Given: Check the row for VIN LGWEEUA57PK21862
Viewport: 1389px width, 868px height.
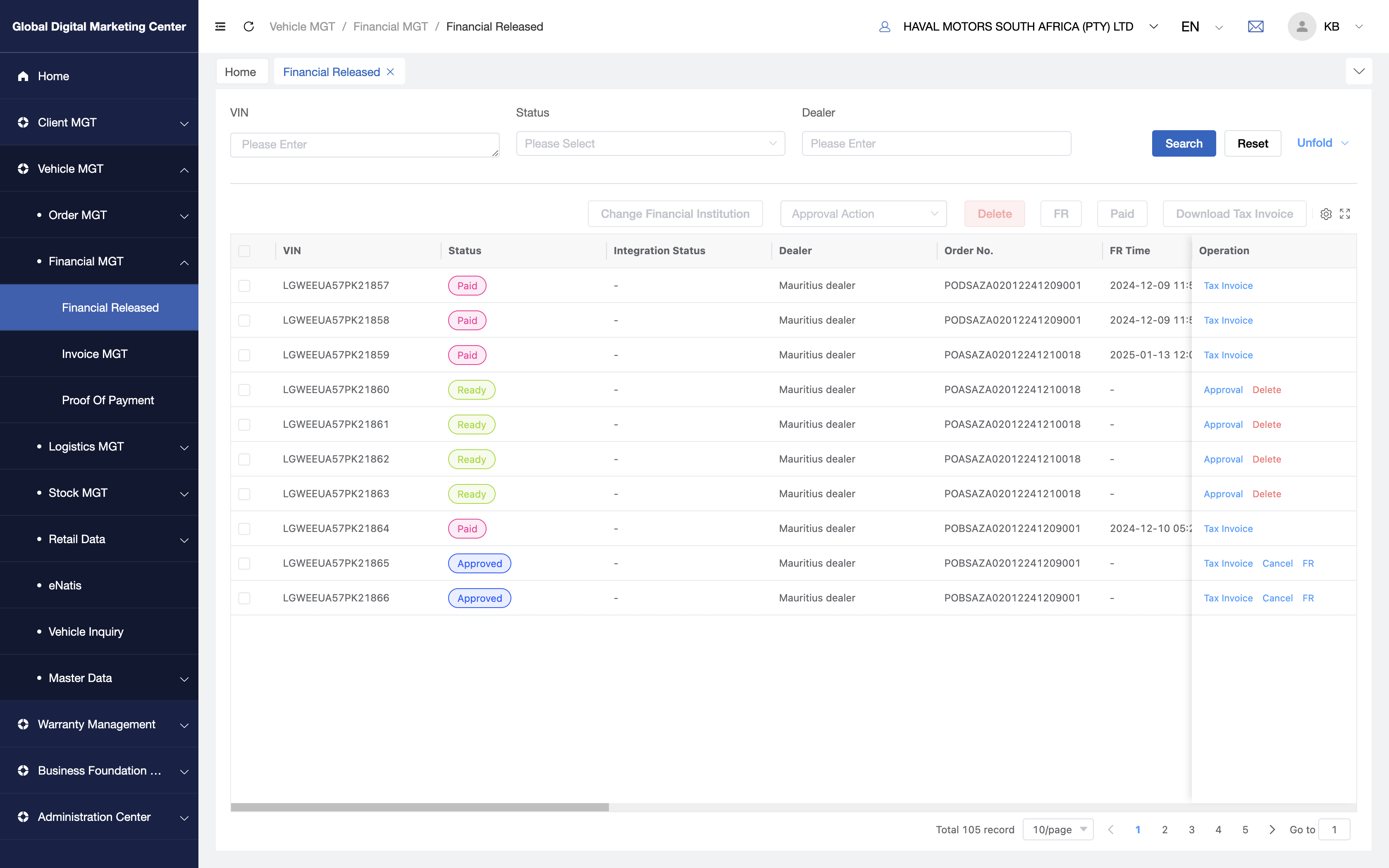Looking at the screenshot, I should (x=244, y=459).
